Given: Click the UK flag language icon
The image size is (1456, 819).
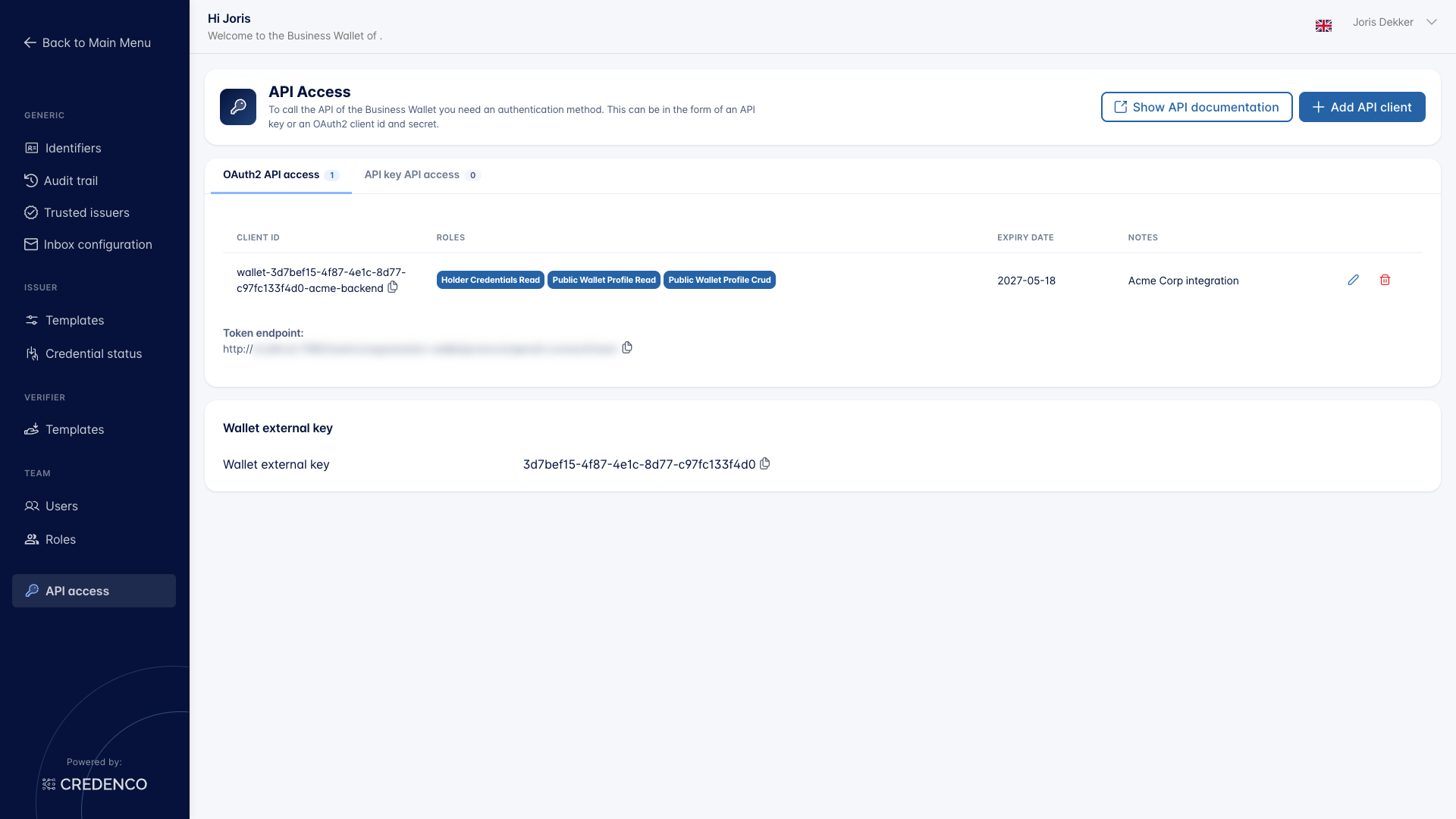Looking at the screenshot, I should click(1323, 26).
